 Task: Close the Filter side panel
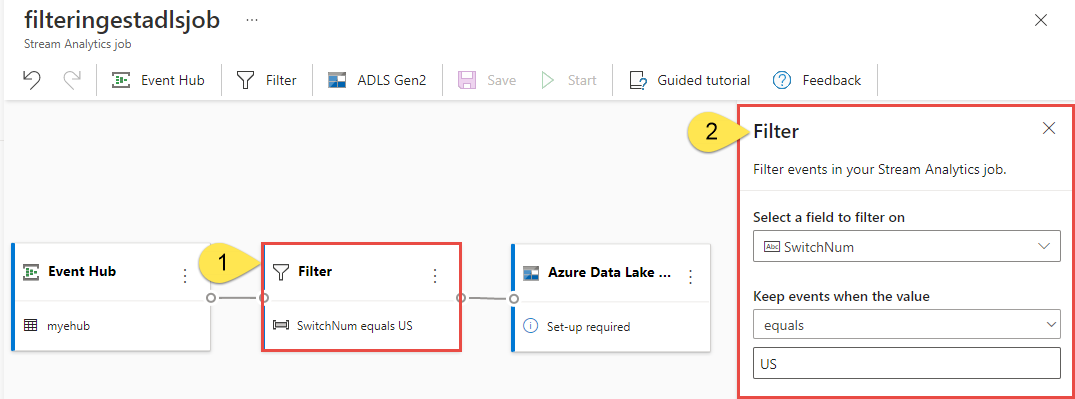pos(1048,128)
